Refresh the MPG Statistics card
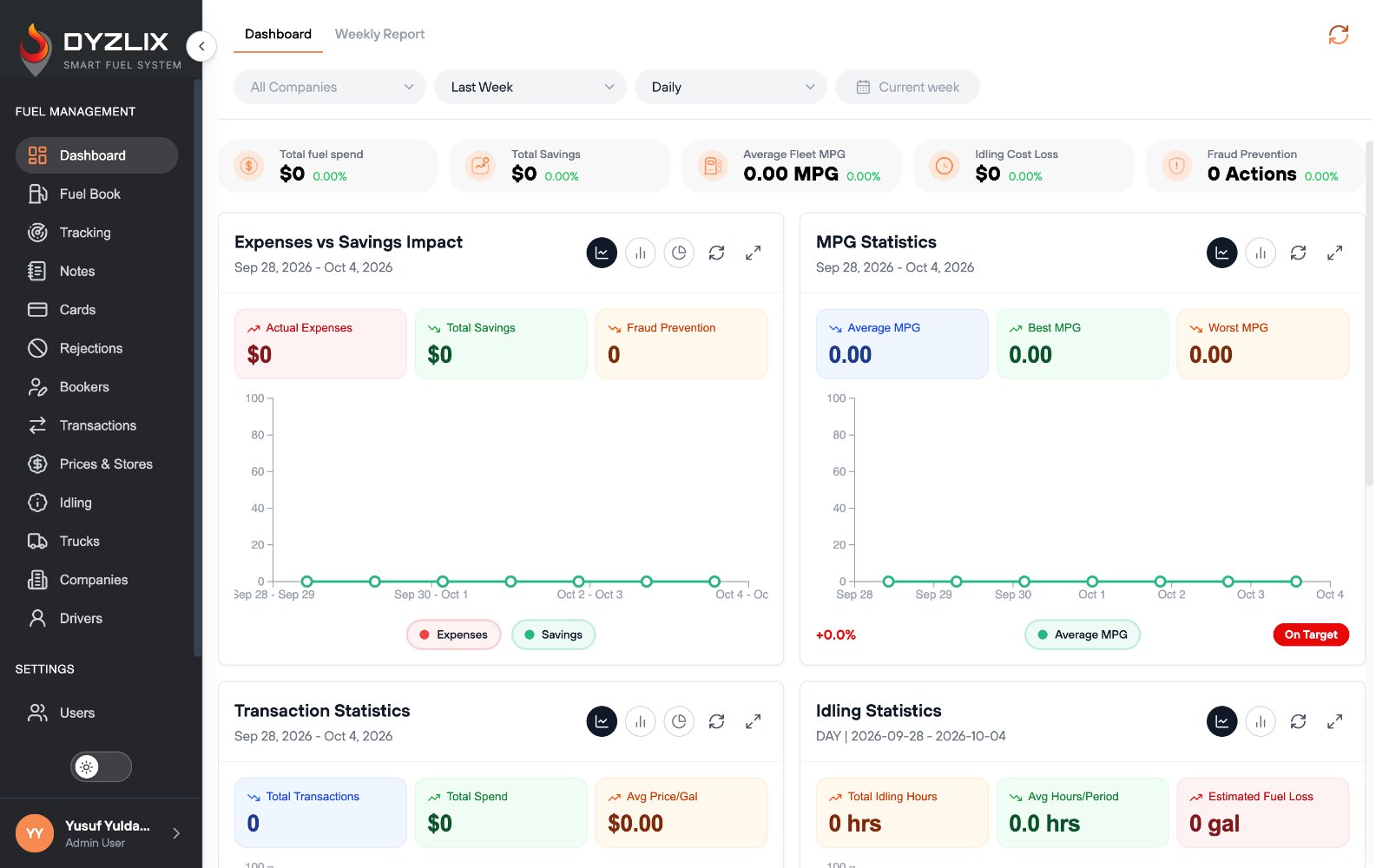The height and width of the screenshot is (868, 1389). click(x=1298, y=253)
